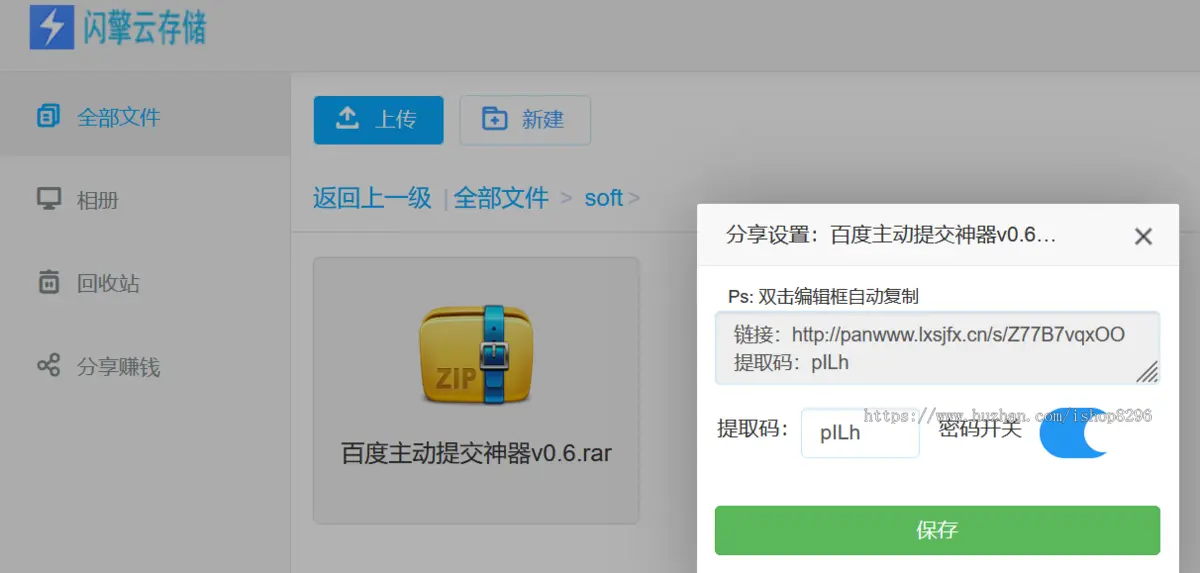Save share settings with 保存 button
Viewport: 1200px width, 573px height.
pyautogui.click(x=937, y=530)
